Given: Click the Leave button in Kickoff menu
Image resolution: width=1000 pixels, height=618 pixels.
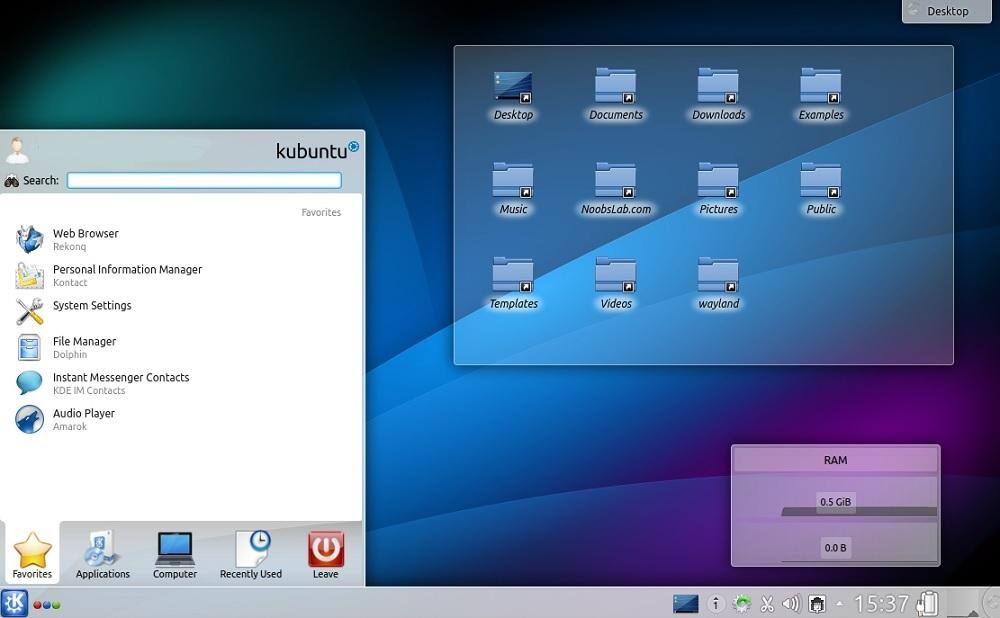Looking at the screenshot, I should coord(325,553).
